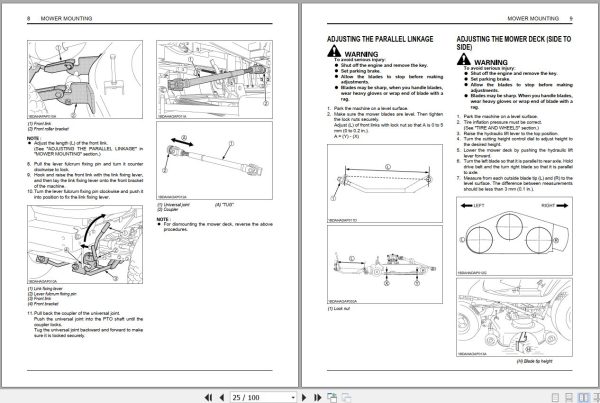
Task: Click the 'ADJUSTING THE PARALLEL LINKAGE' heading
Action: 380,39
